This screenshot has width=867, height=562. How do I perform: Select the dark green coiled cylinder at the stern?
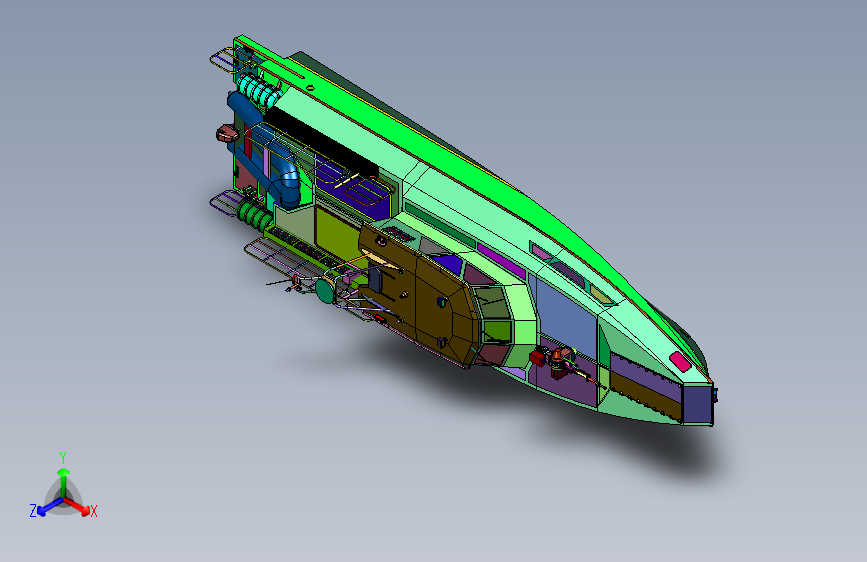[x=254, y=216]
